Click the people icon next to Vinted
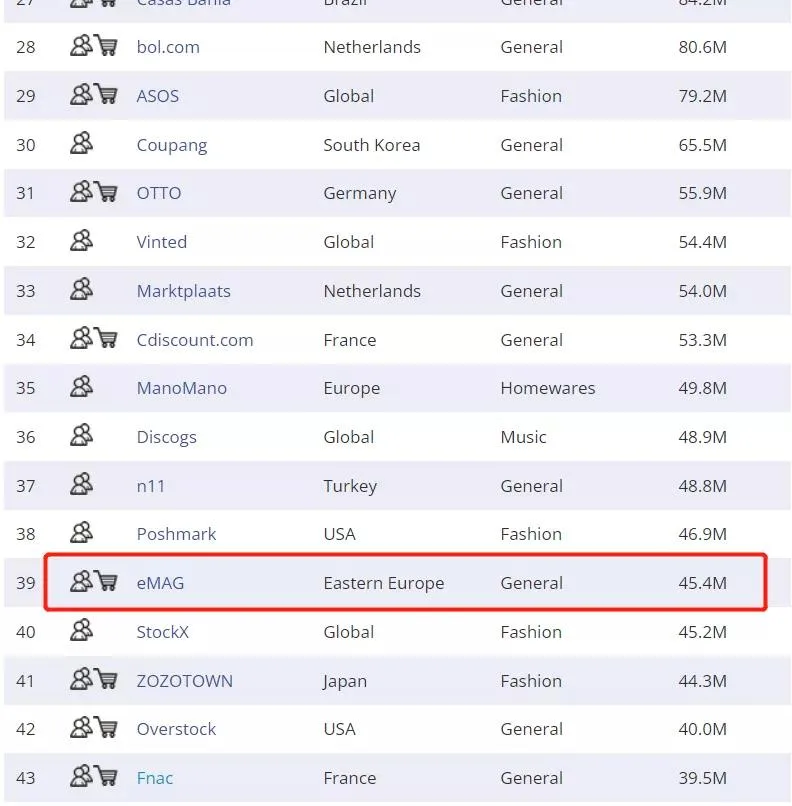The width and height of the screenshot is (792, 806). click(x=82, y=241)
